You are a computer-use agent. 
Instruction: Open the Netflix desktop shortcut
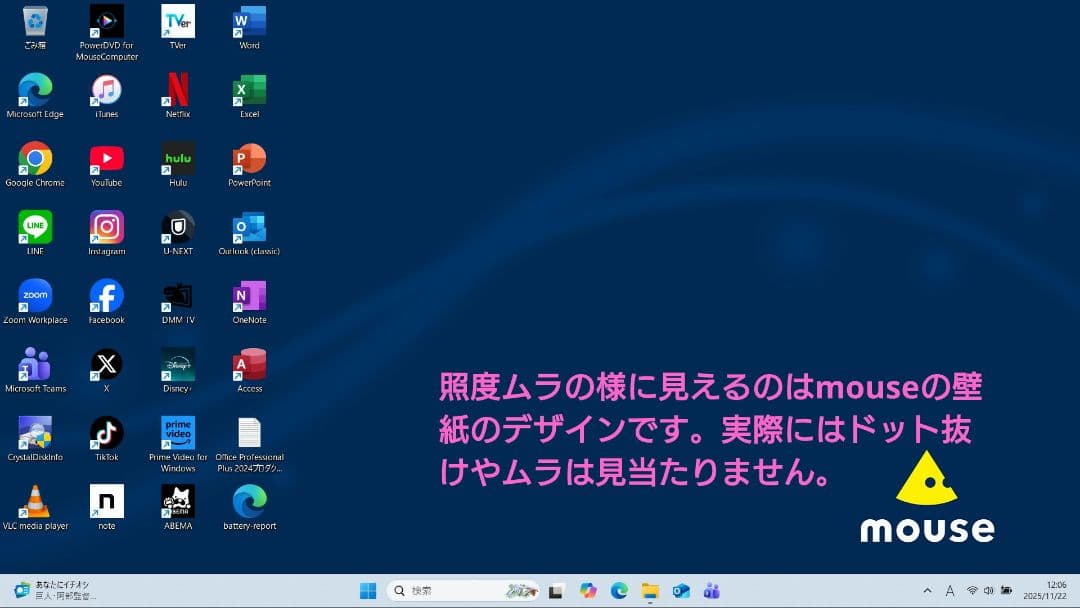(178, 96)
